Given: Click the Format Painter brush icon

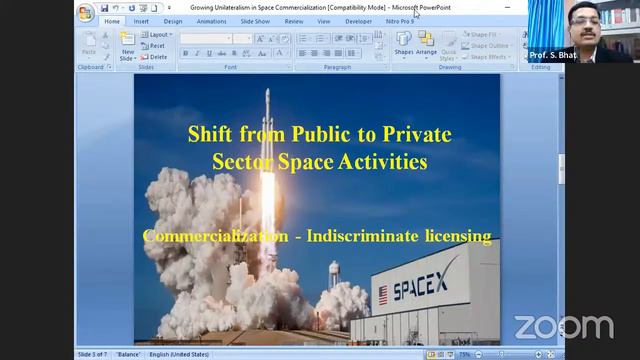Looking at the screenshot, I should pyautogui.click(x=106, y=57).
